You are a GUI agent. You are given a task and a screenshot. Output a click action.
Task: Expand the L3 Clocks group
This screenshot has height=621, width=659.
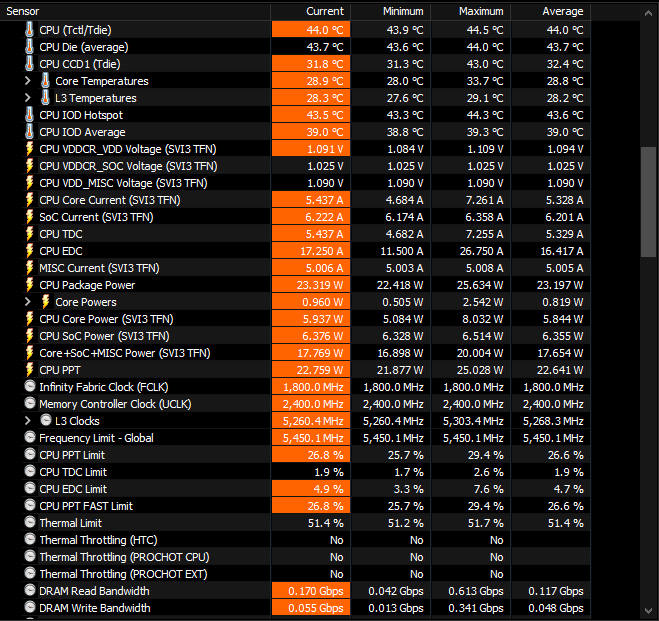(28, 421)
